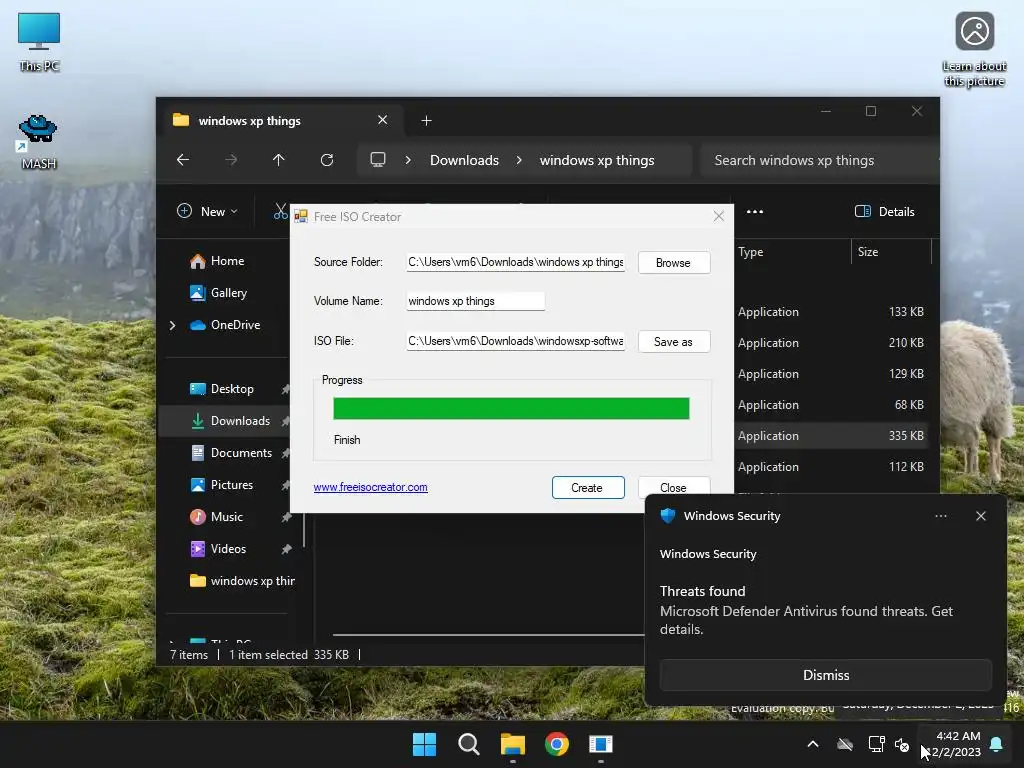The image size is (1024, 768).
Task: Select the 68 KB Application row
Action: click(x=831, y=405)
